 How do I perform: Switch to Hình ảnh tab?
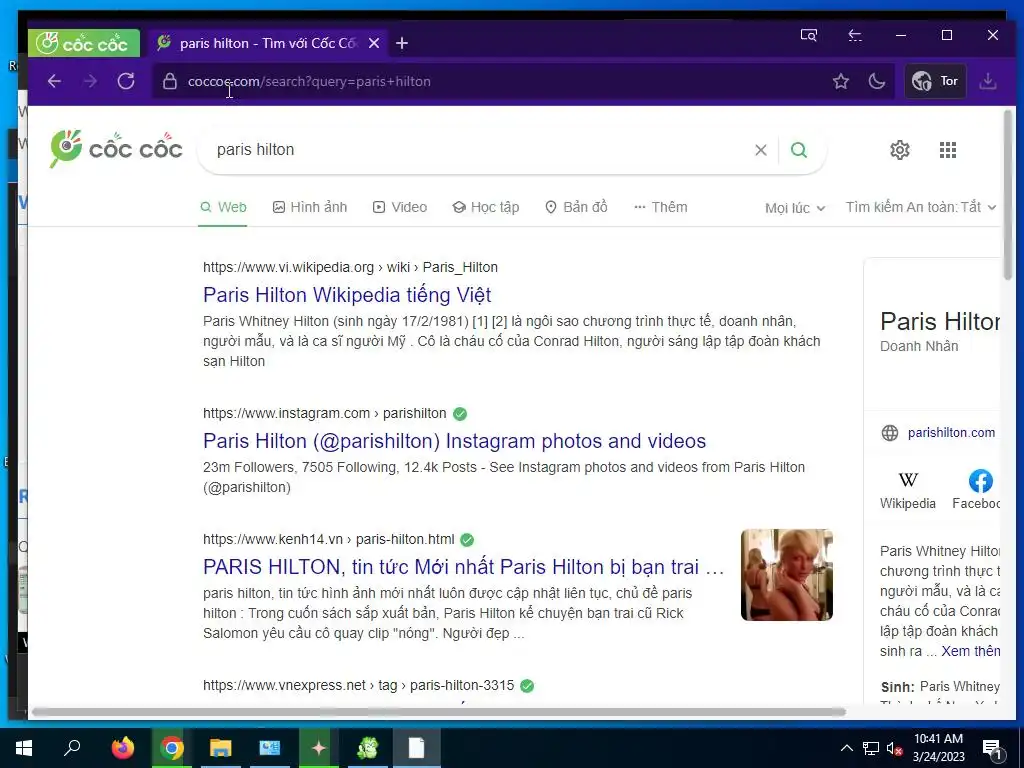[310, 207]
